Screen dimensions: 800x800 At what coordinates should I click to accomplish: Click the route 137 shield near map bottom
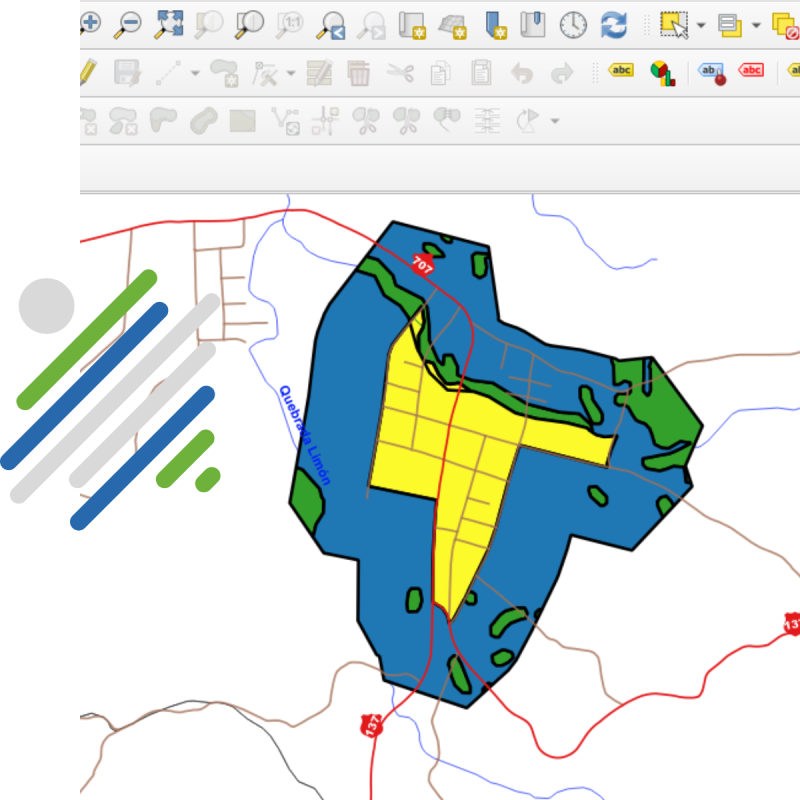371,724
